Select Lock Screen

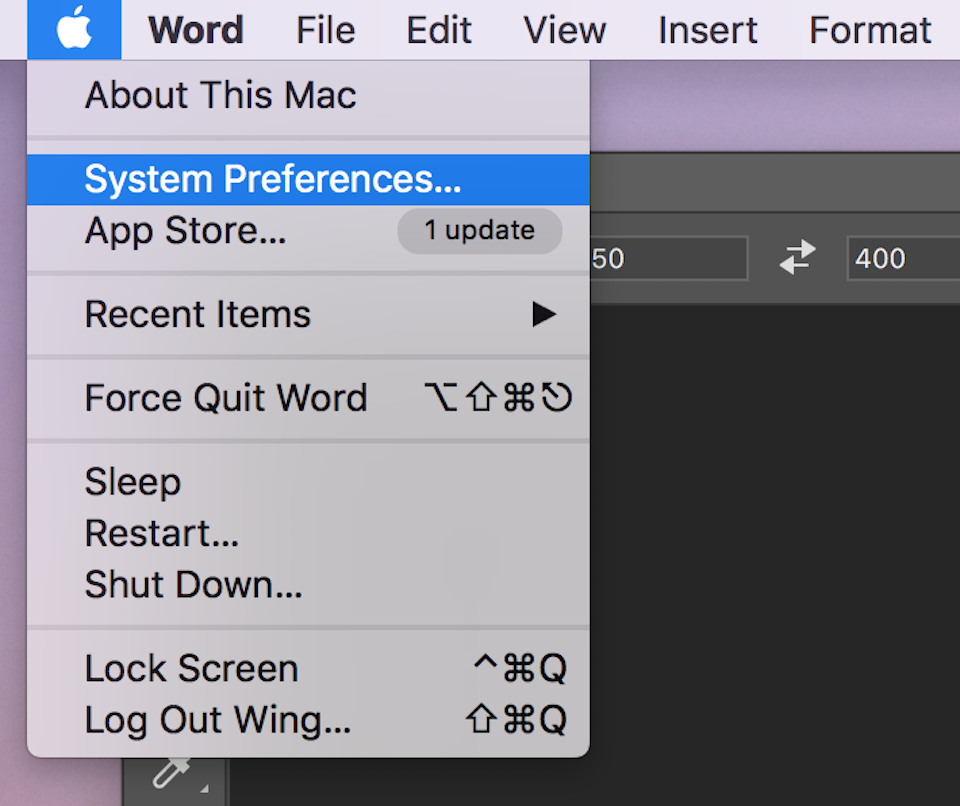(x=191, y=668)
